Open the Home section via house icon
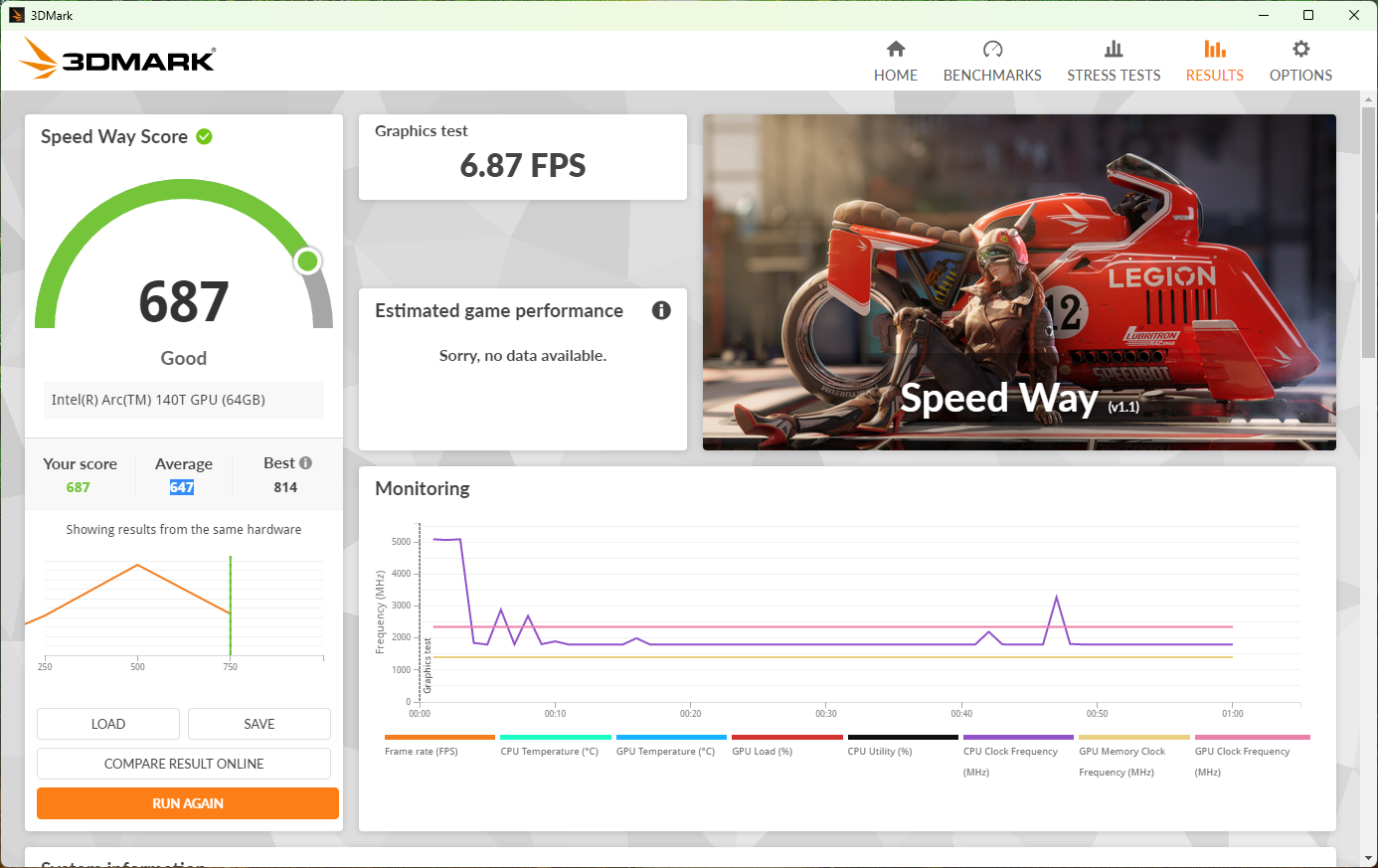The width and height of the screenshot is (1378, 868). (x=895, y=49)
